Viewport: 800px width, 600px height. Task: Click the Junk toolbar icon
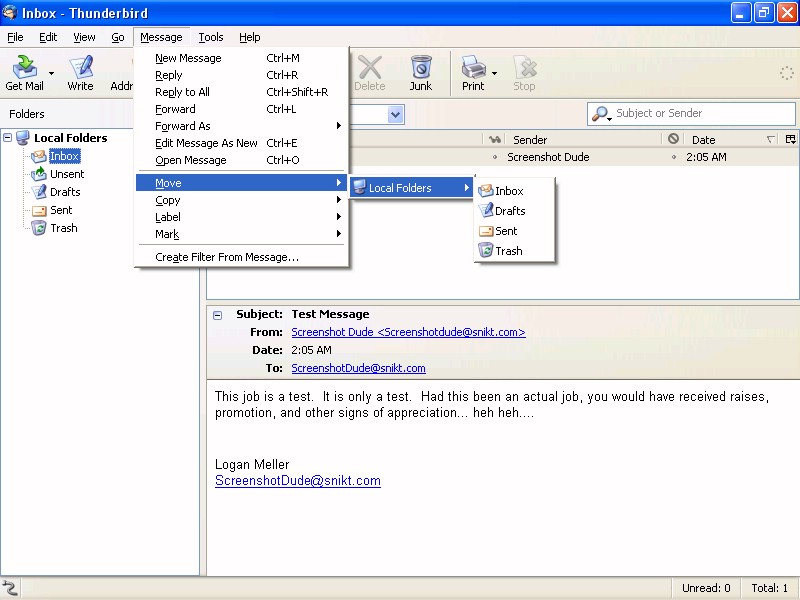point(421,73)
